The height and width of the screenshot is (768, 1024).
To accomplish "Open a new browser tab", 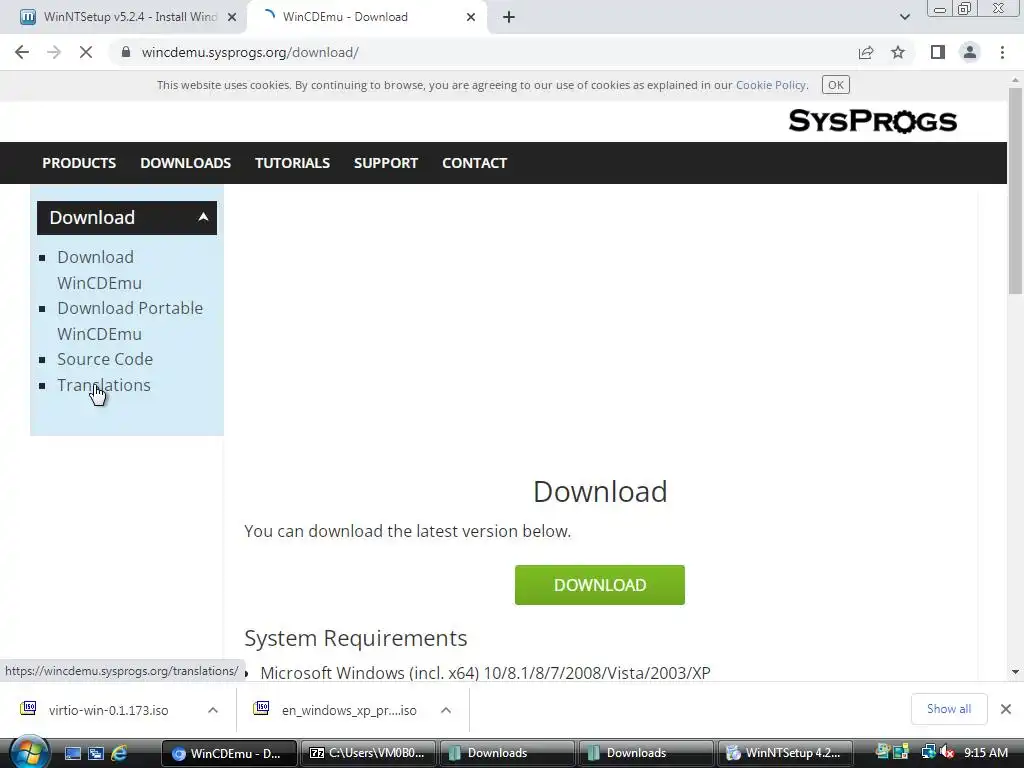I will point(509,17).
